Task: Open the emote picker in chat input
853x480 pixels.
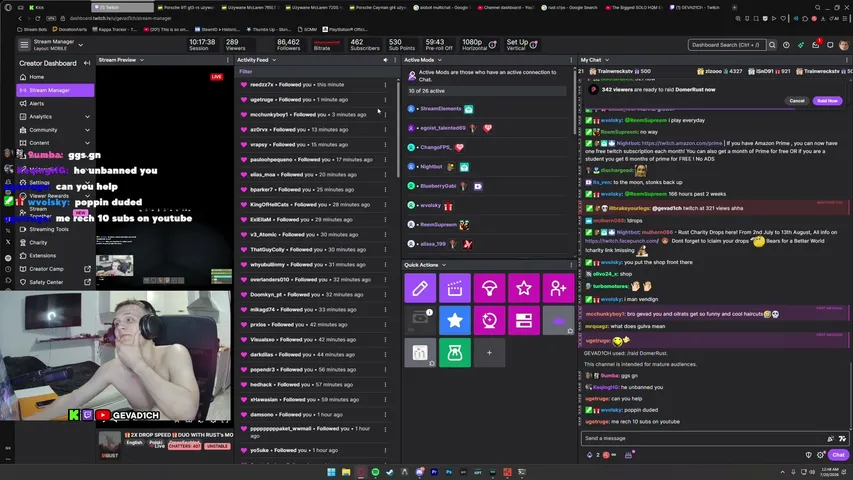Action: pos(842,438)
